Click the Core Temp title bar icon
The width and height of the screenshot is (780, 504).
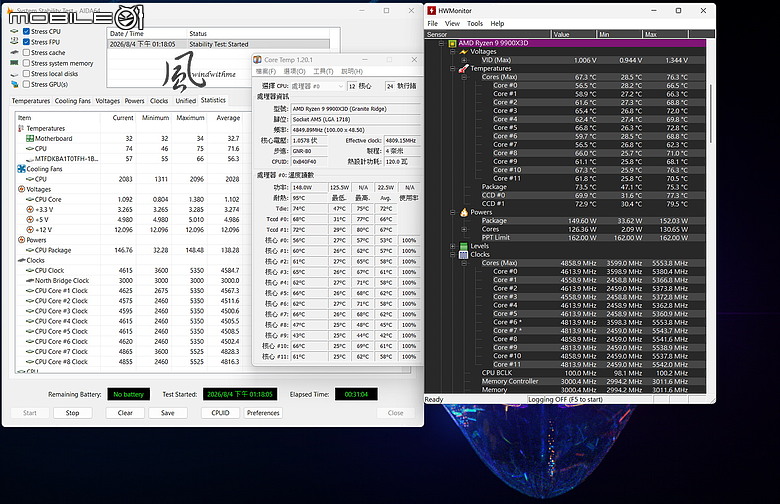[257, 60]
